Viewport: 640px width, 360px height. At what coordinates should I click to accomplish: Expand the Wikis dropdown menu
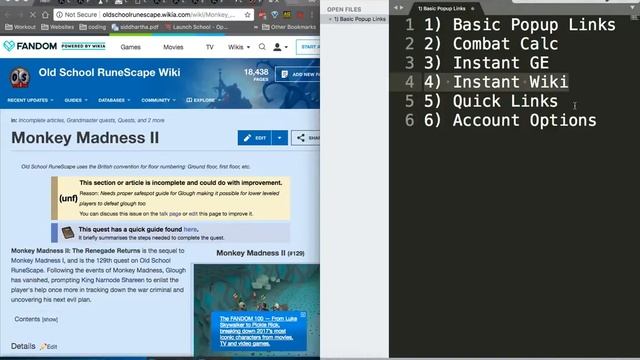[239, 47]
